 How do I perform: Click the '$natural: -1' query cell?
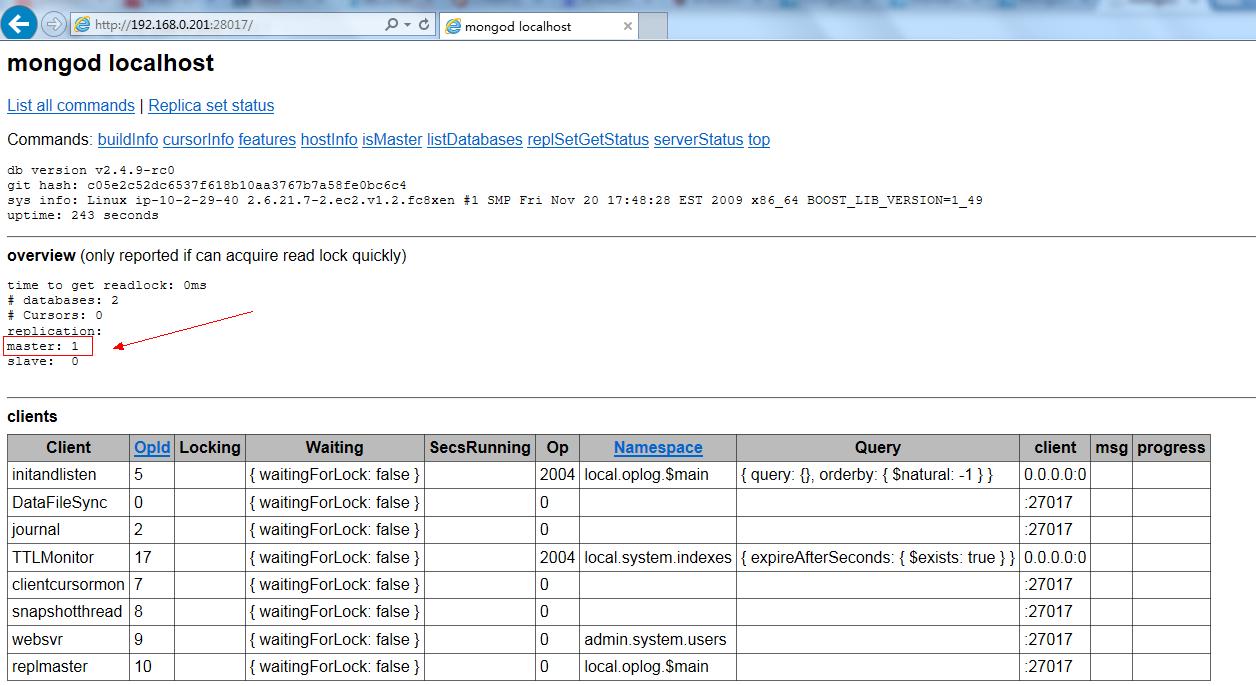[x=878, y=475]
